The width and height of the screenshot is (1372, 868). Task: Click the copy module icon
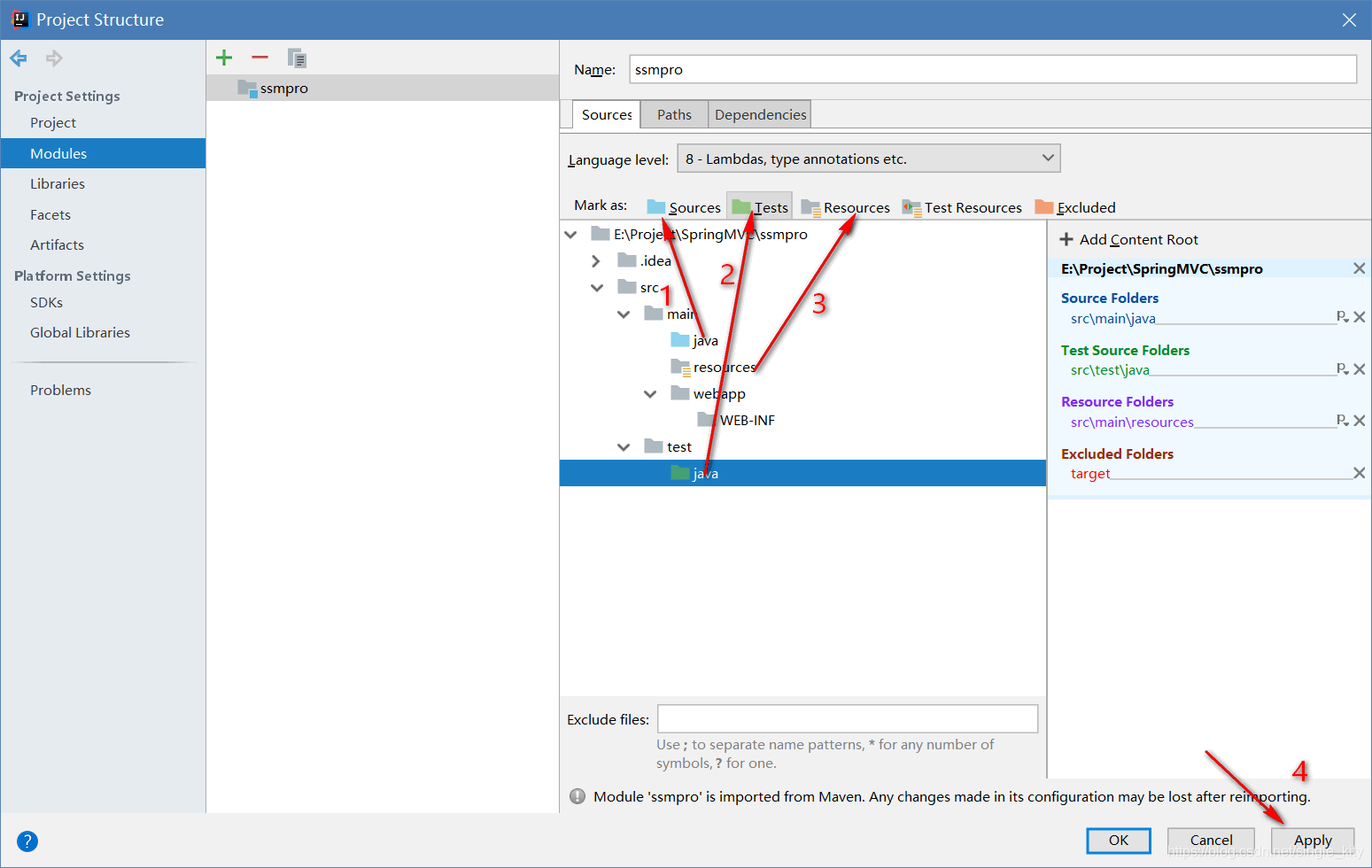297,58
